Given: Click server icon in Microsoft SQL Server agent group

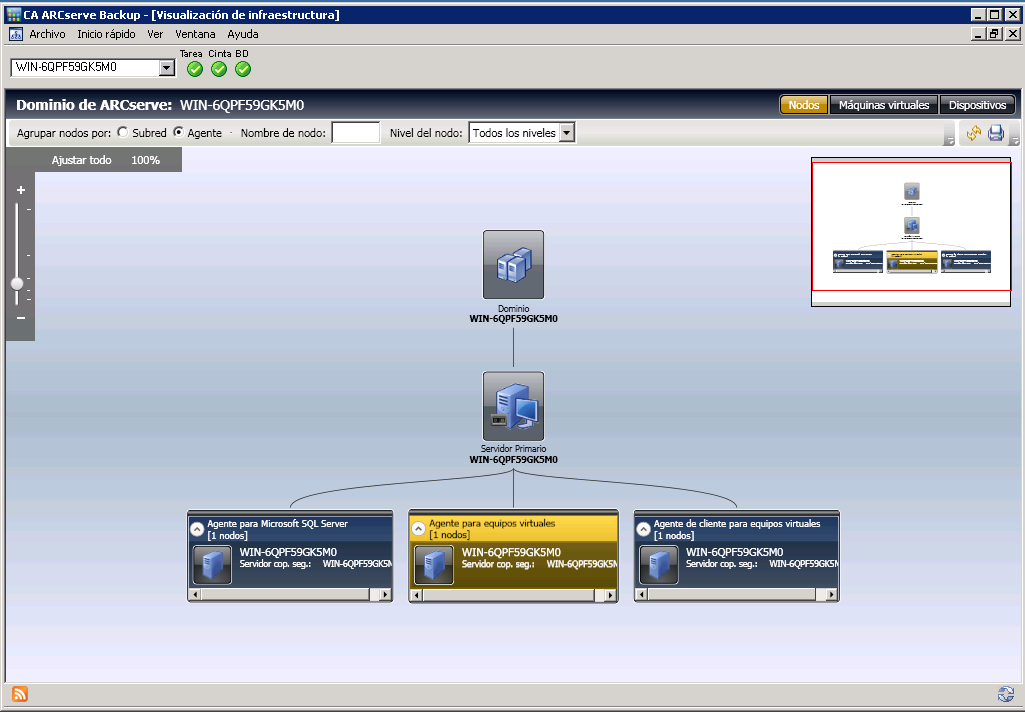Looking at the screenshot, I should [212, 565].
